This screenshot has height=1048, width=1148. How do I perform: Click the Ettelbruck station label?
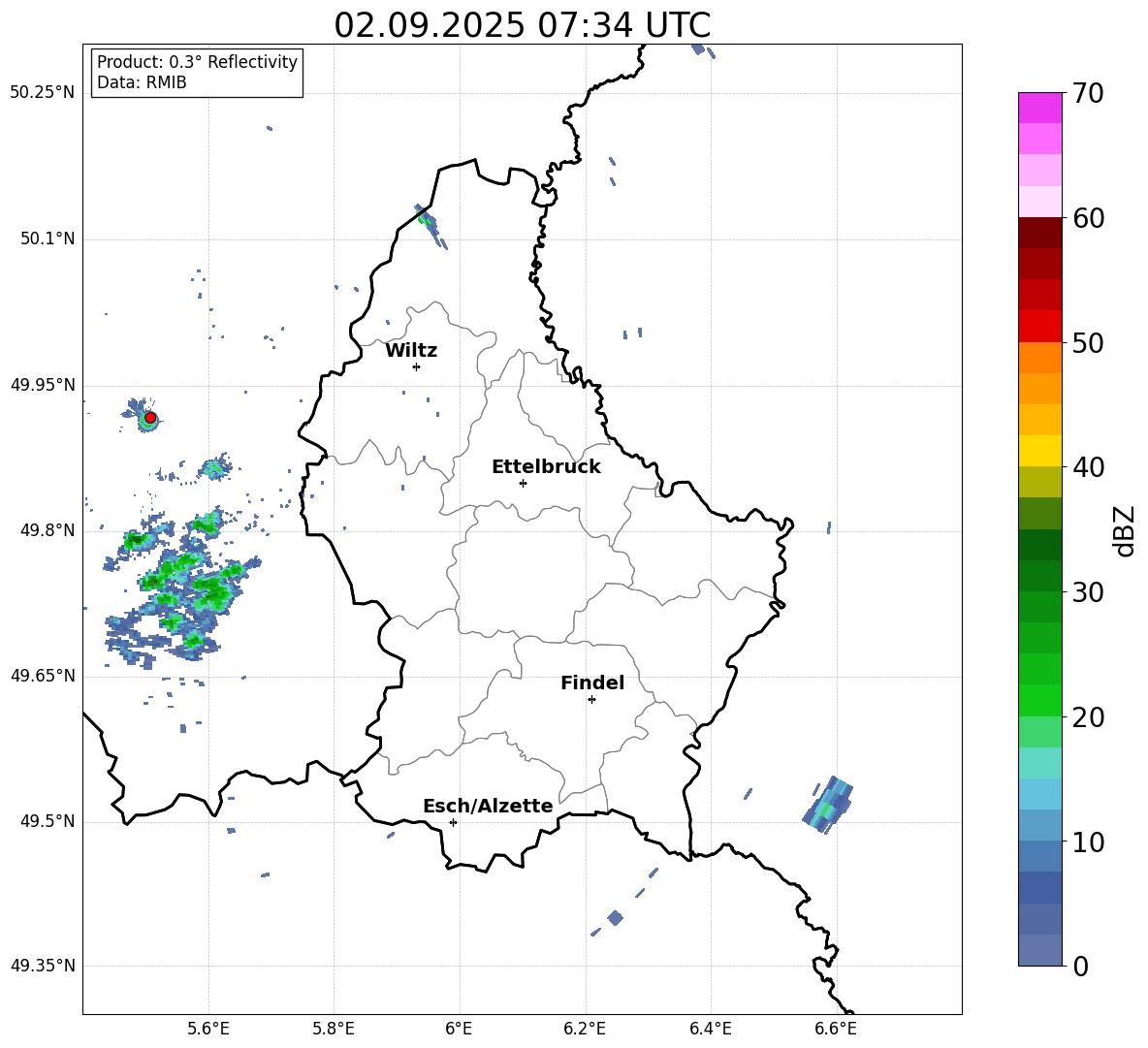(546, 467)
